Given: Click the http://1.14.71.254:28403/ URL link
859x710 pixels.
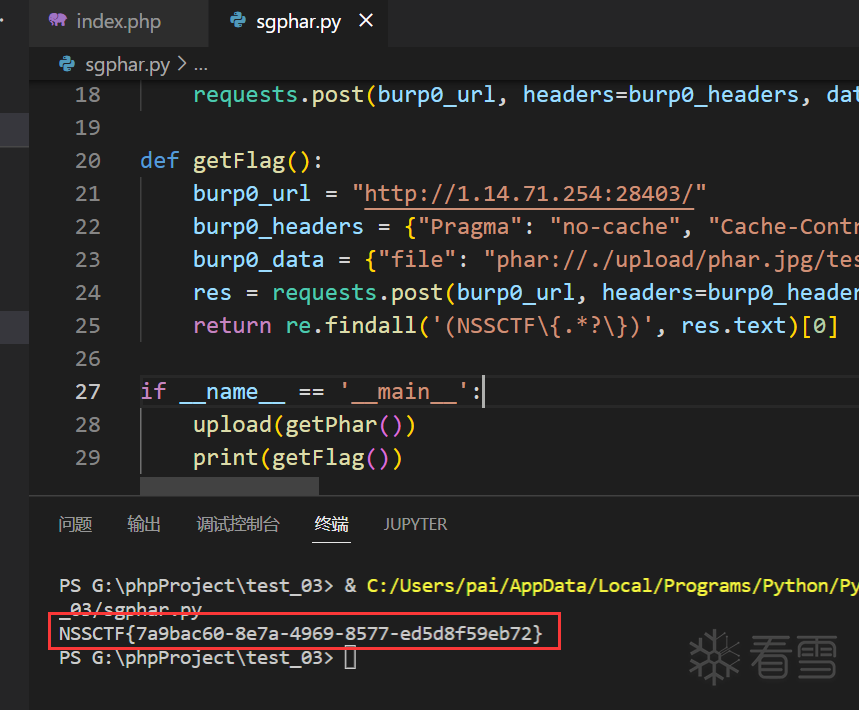Looking at the screenshot, I should (x=529, y=194).
